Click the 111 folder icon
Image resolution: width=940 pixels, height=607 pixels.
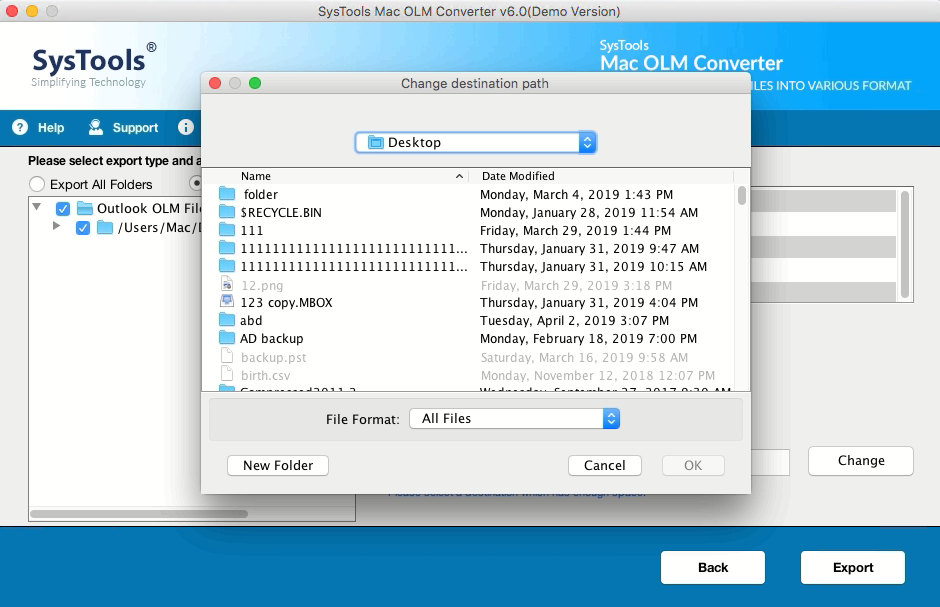click(227, 231)
